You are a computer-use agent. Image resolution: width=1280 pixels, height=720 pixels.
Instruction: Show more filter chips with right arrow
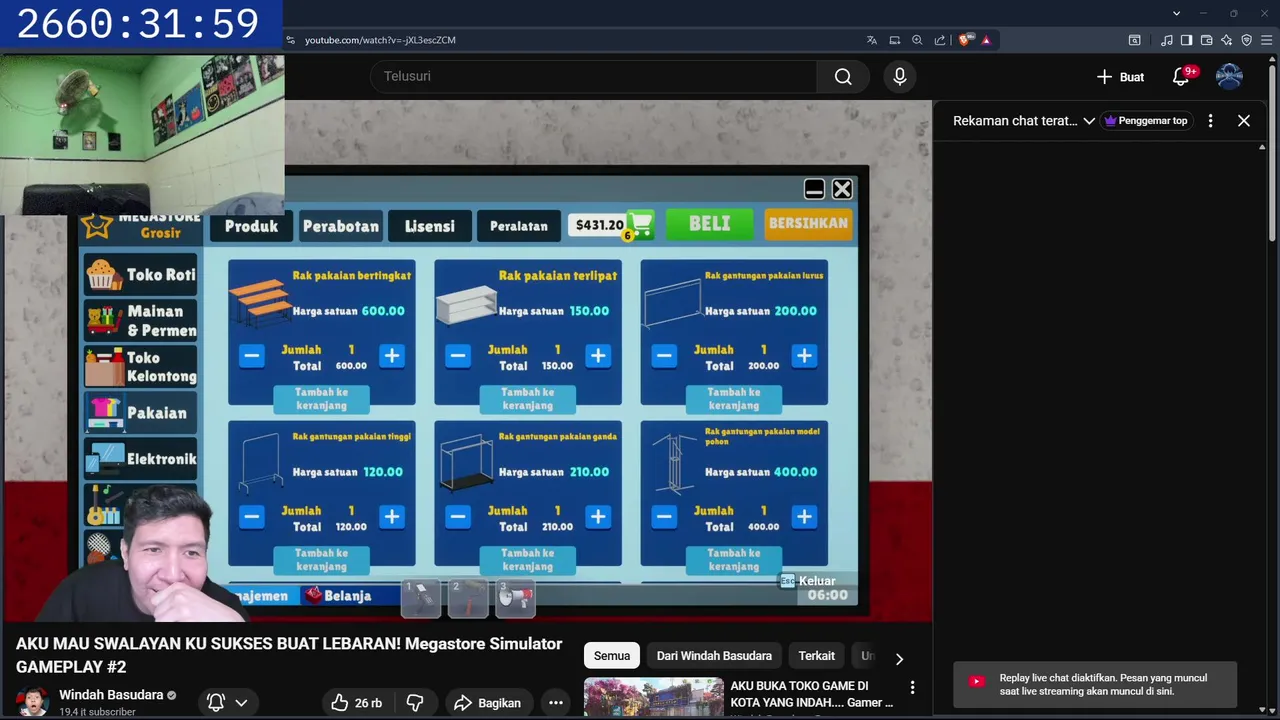tap(899, 658)
